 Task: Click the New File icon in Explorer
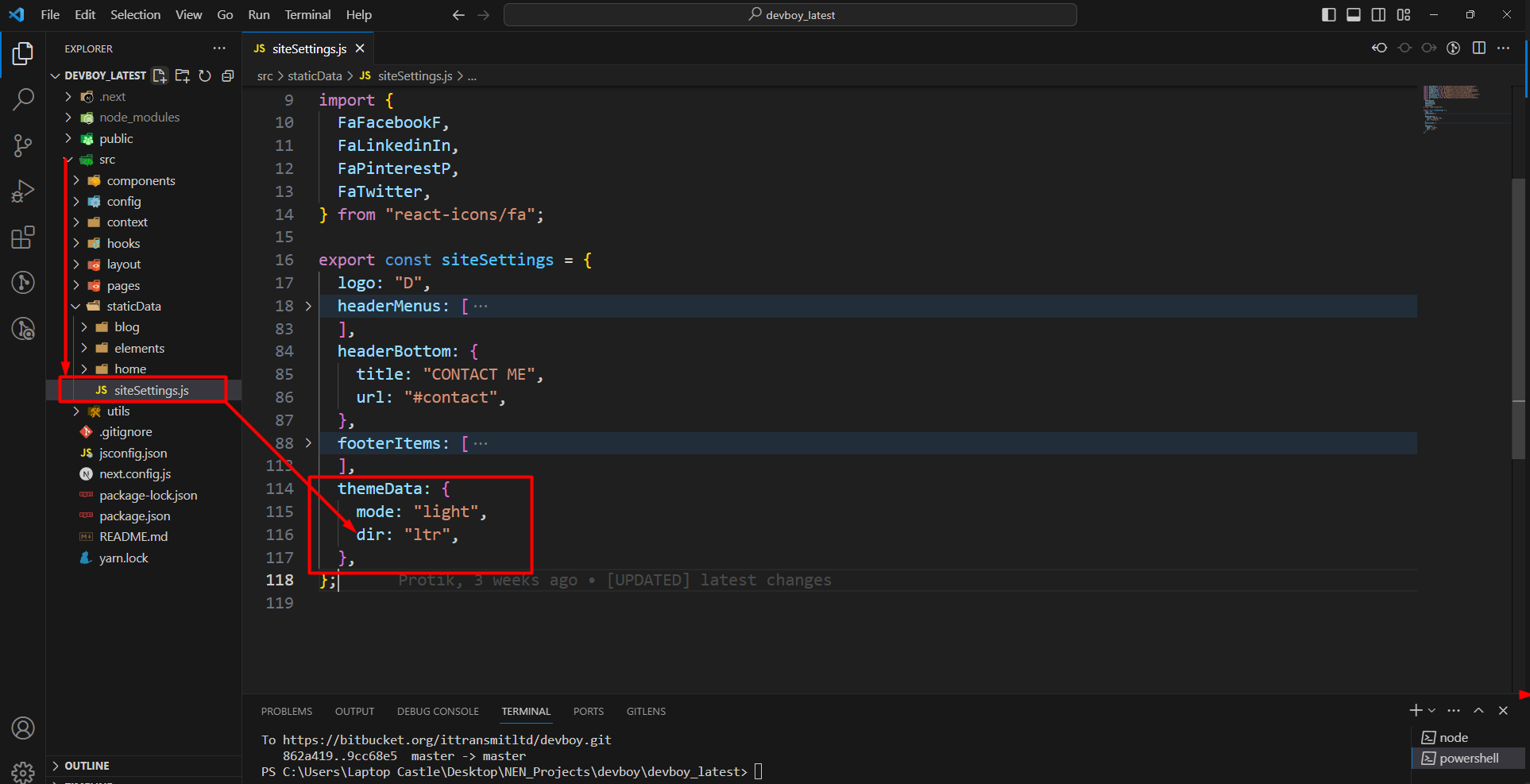click(x=160, y=75)
